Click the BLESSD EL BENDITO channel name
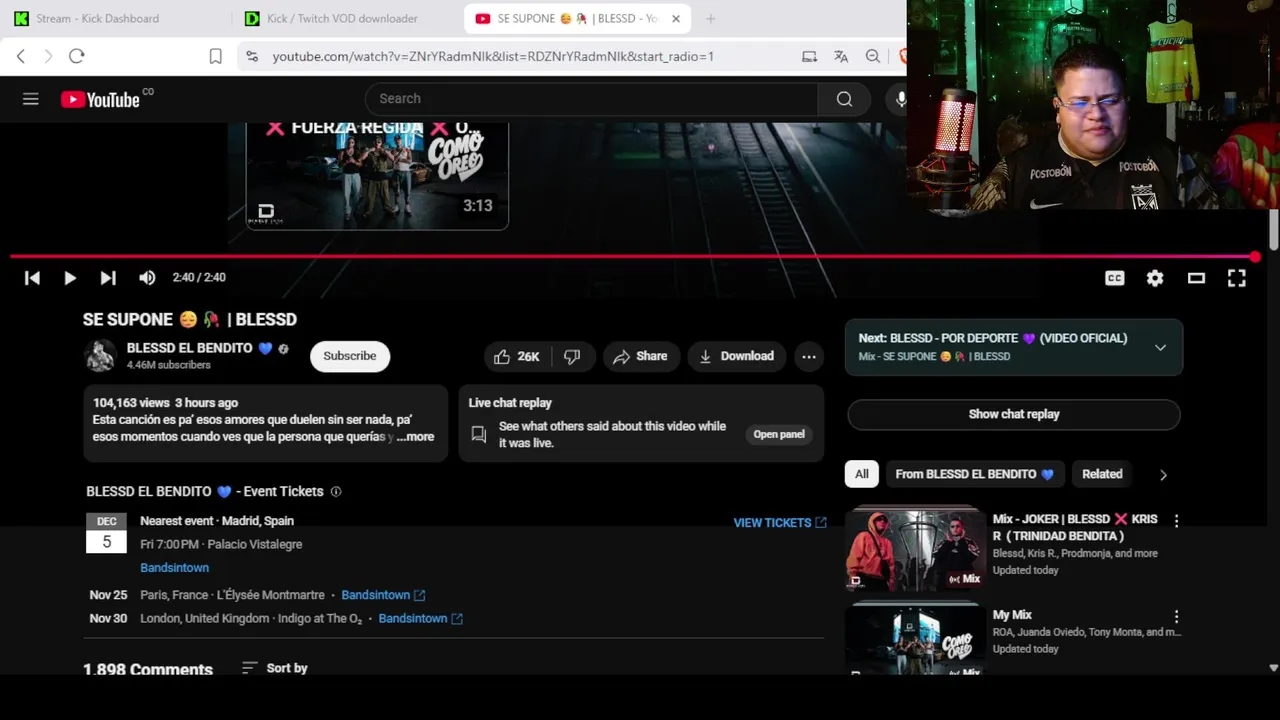This screenshot has width=1280, height=720. (190, 348)
